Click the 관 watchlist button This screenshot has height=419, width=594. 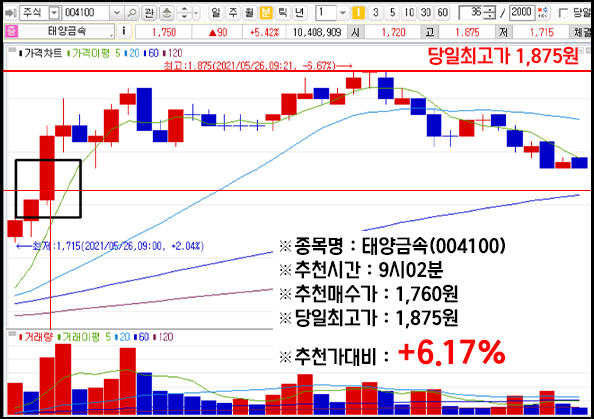tap(149, 13)
